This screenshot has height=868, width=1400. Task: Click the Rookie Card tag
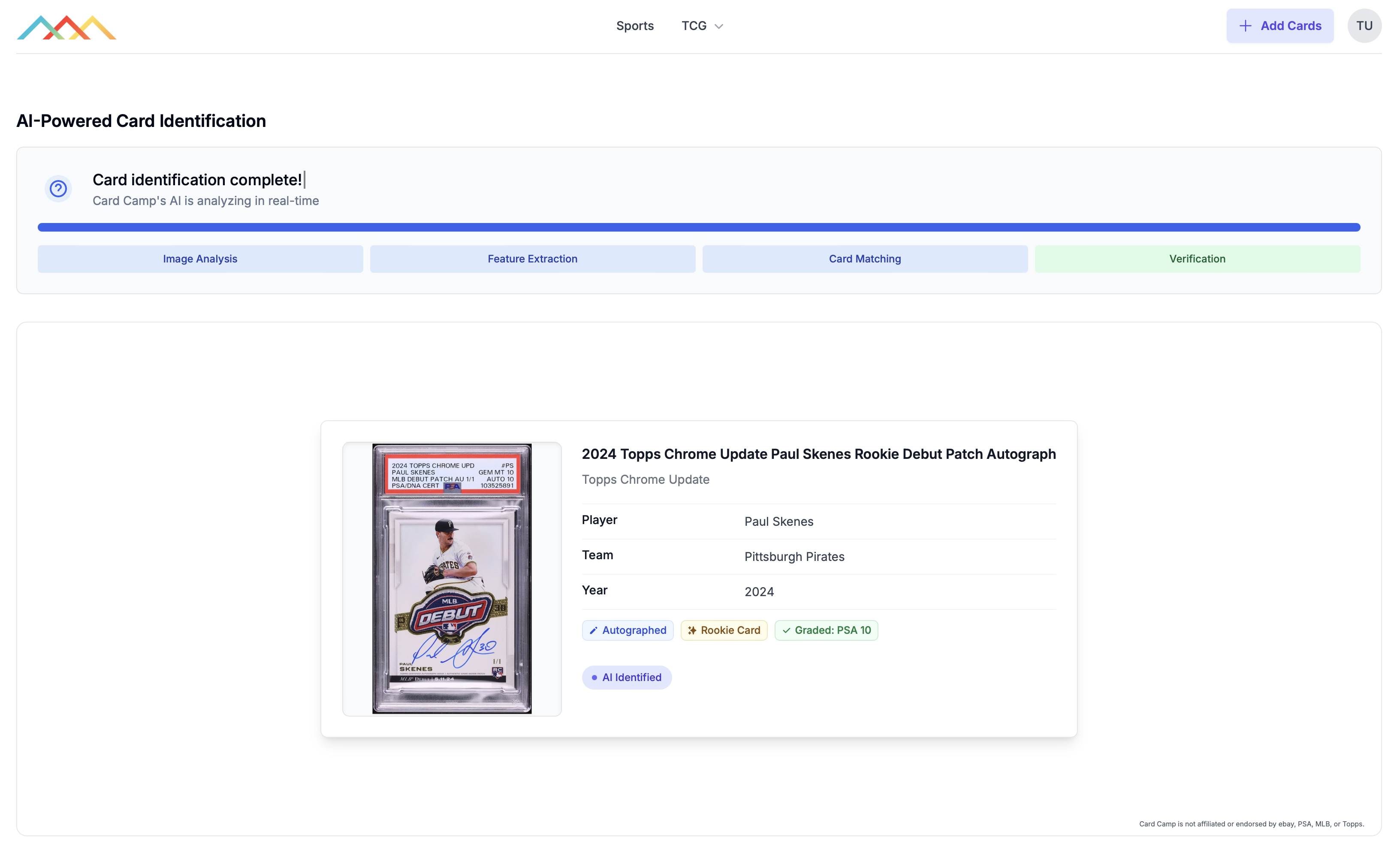[x=723, y=630]
